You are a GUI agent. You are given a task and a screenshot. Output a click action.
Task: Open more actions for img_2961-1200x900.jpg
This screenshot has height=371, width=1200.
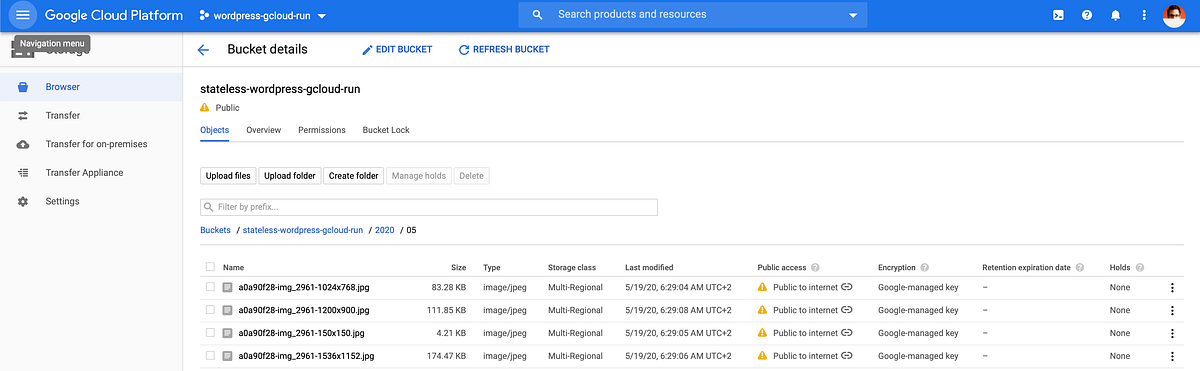(1172, 310)
